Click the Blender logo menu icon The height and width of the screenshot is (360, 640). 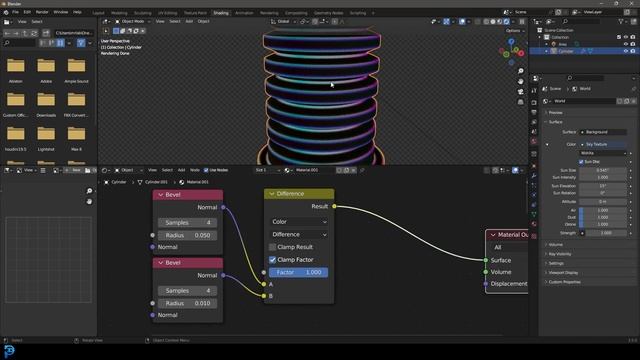tap(6, 12)
